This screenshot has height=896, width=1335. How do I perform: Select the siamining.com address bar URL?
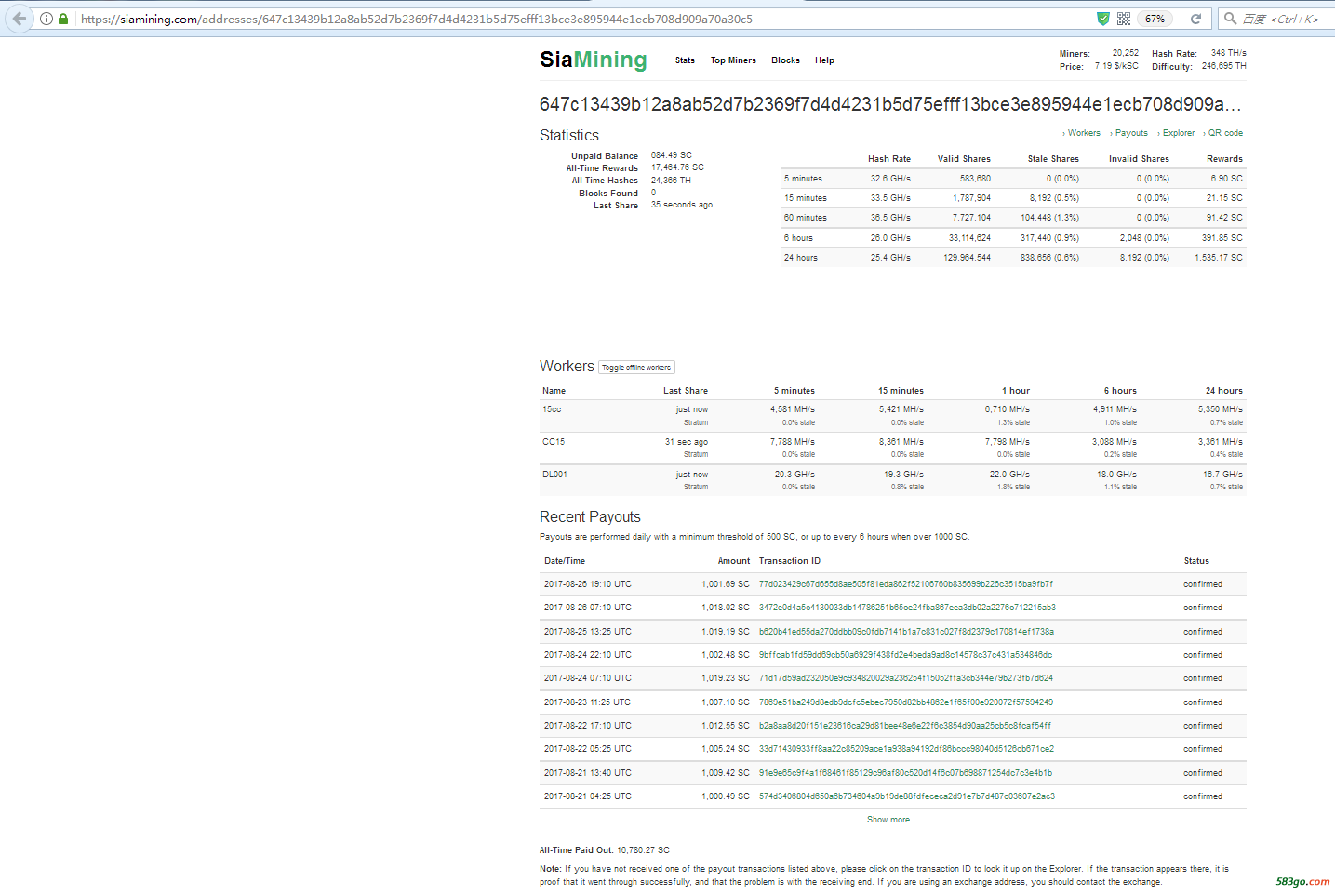pos(417,19)
